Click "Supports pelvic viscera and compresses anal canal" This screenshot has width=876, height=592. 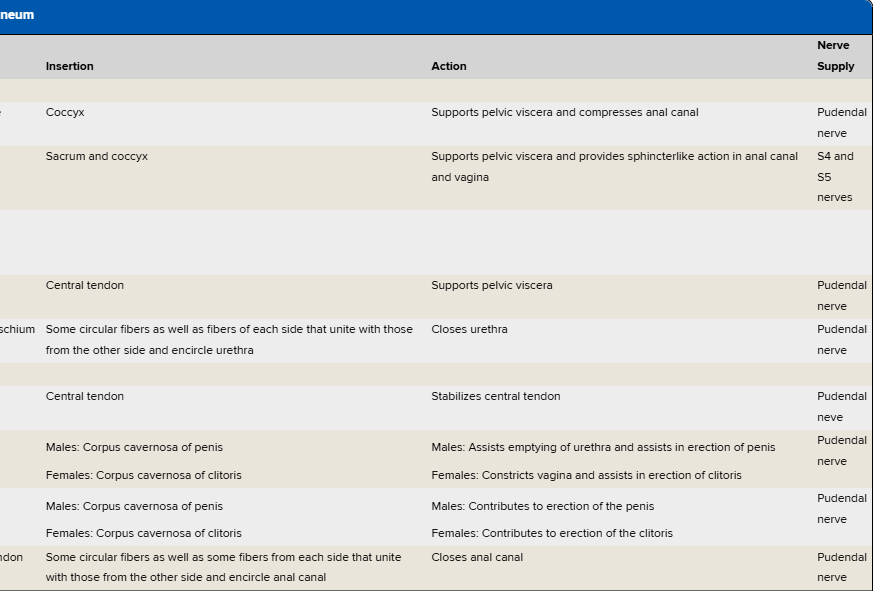tap(564, 112)
